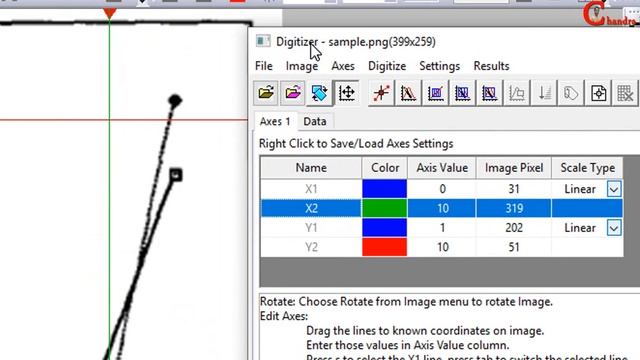The width and height of the screenshot is (640, 360).
Task: Click the fifth digitize icon with purple slashed box
Action: pos(489,93)
